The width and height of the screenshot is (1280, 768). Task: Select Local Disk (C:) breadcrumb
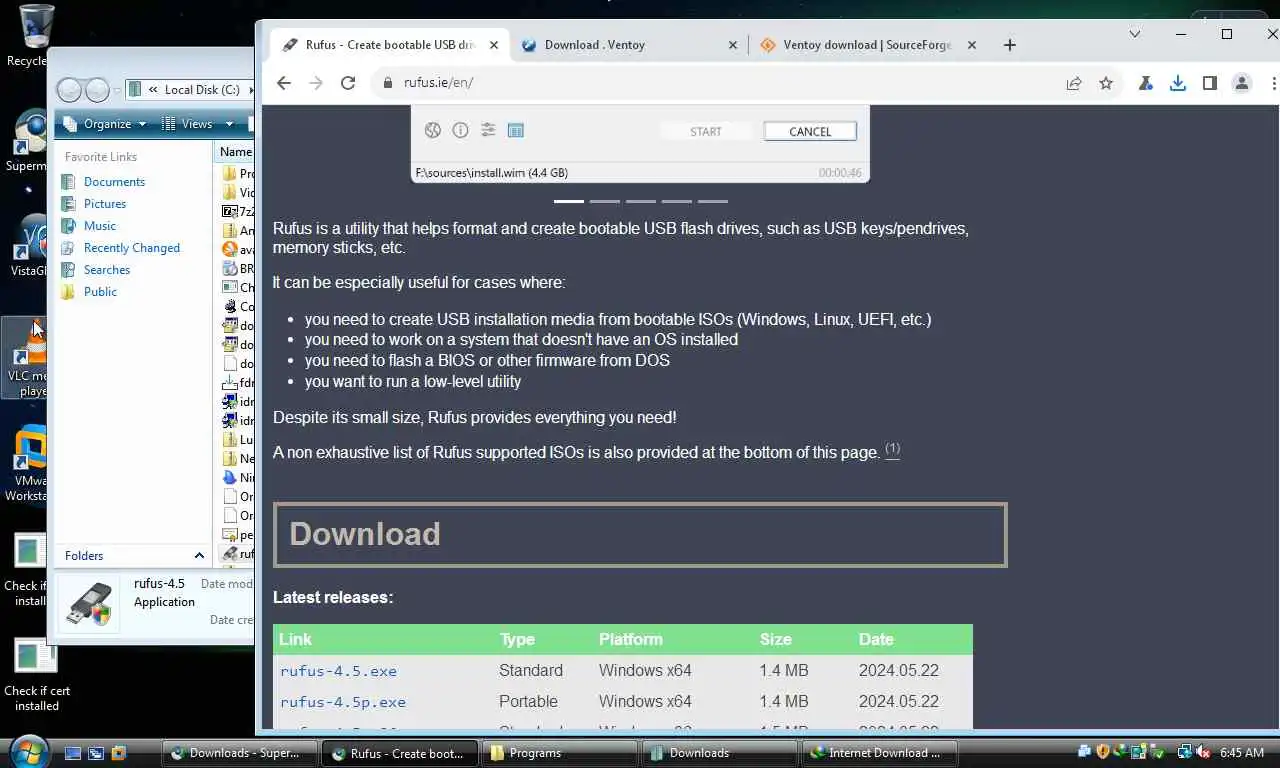(202, 90)
